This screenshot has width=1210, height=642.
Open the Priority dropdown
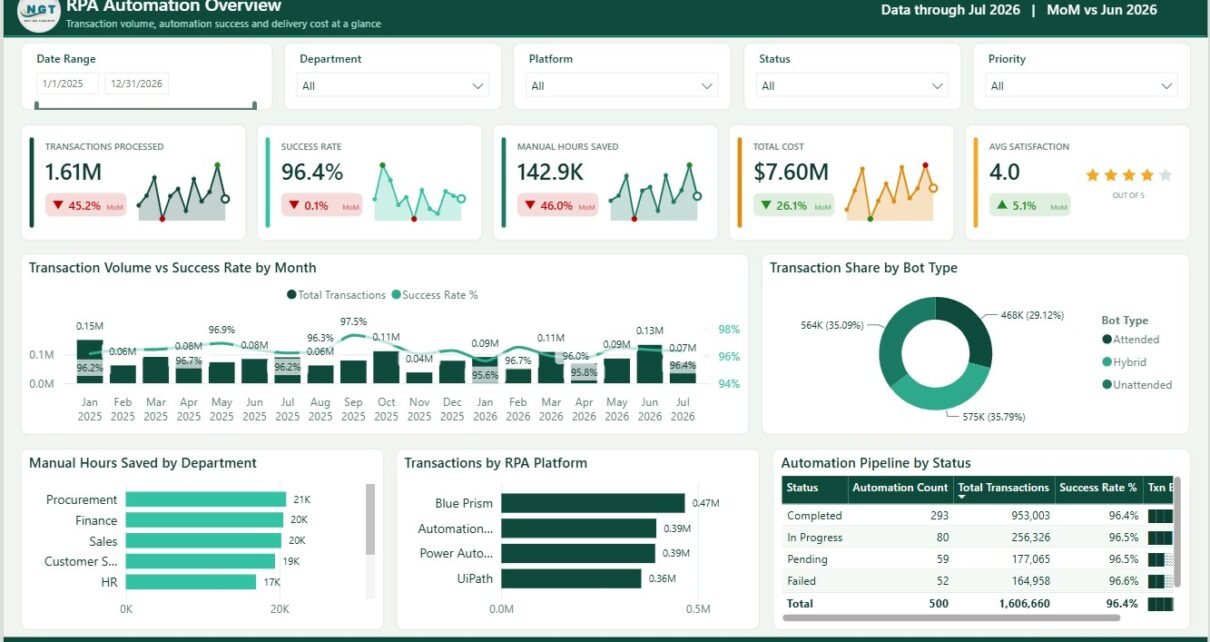point(1082,86)
